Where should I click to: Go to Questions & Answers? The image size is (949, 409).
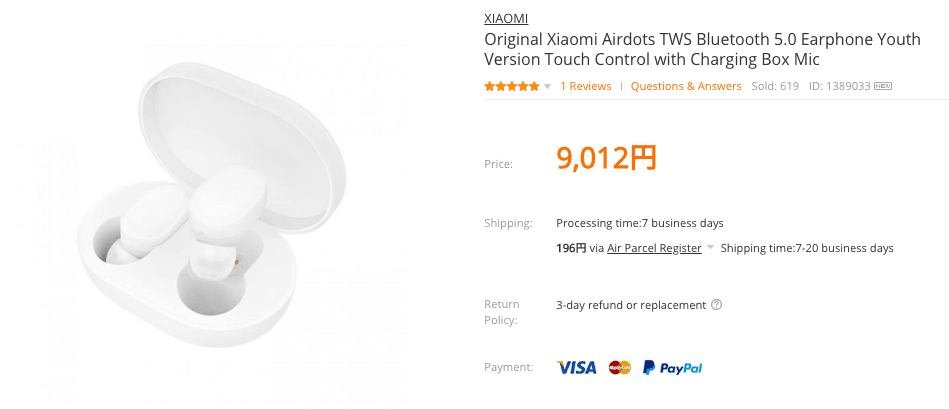click(x=686, y=86)
